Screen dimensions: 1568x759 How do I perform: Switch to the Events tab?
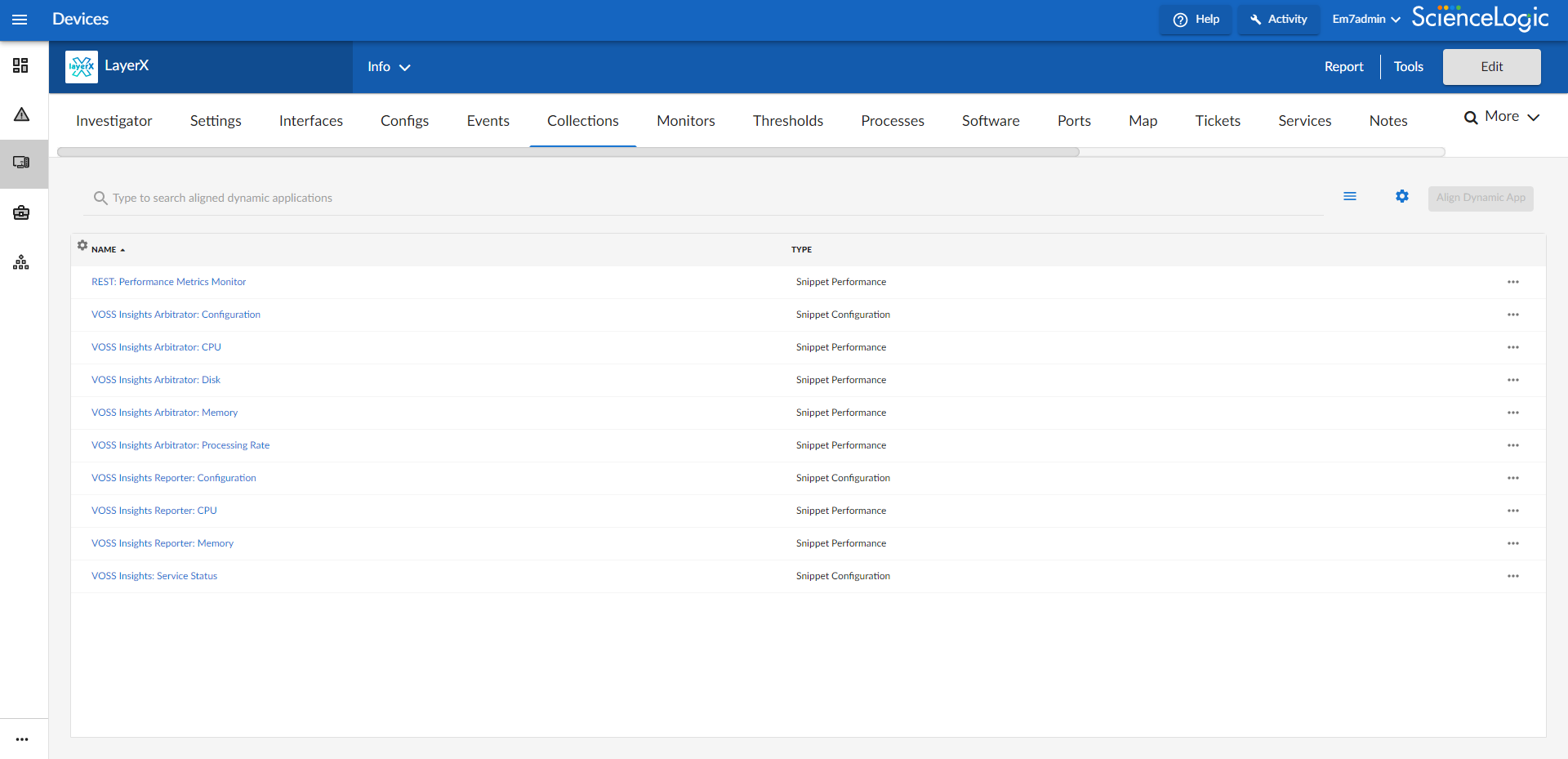[x=488, y=121]
